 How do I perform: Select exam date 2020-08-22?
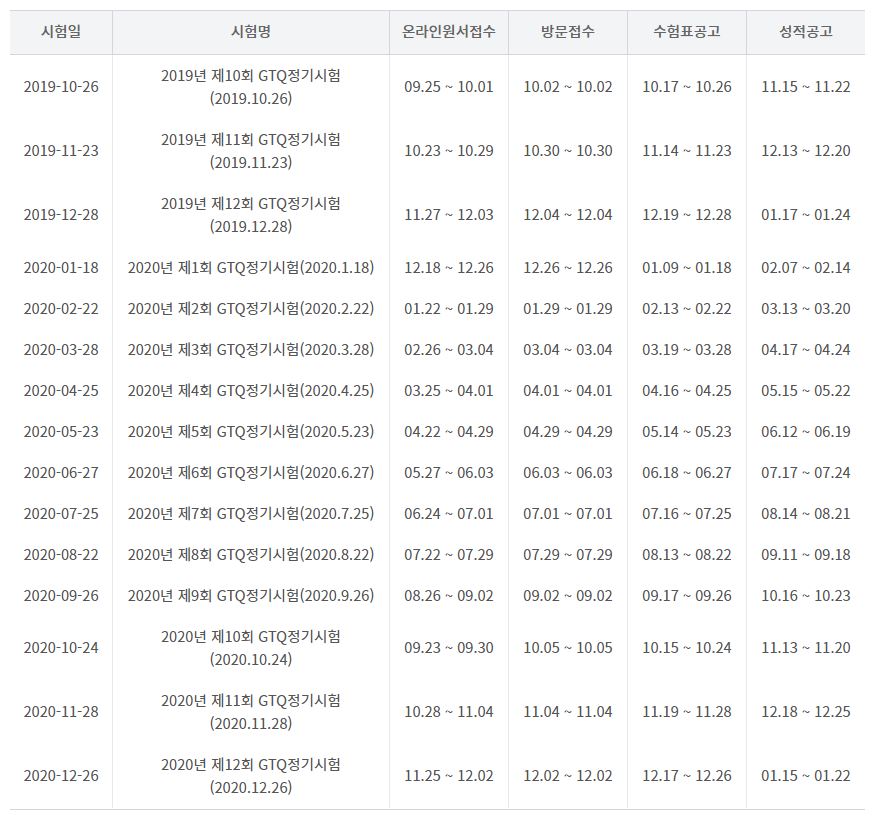click(61, 555)
